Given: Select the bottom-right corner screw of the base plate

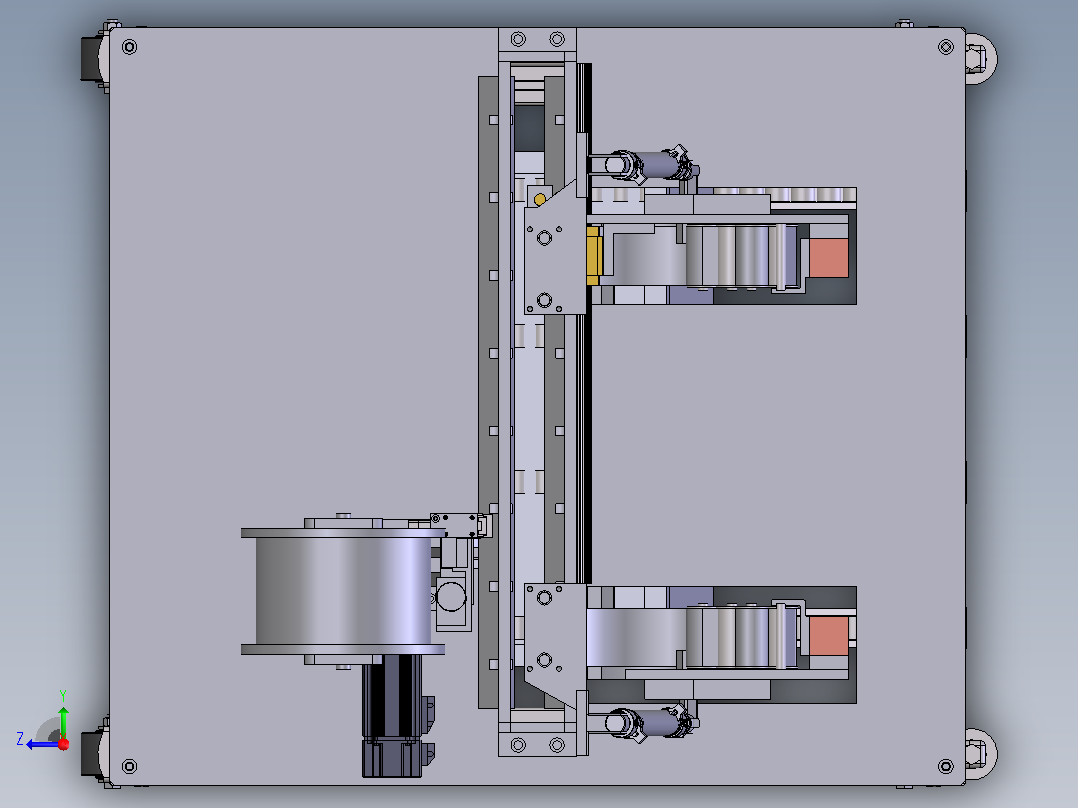Looking at the screenshot, I should 946,766.
